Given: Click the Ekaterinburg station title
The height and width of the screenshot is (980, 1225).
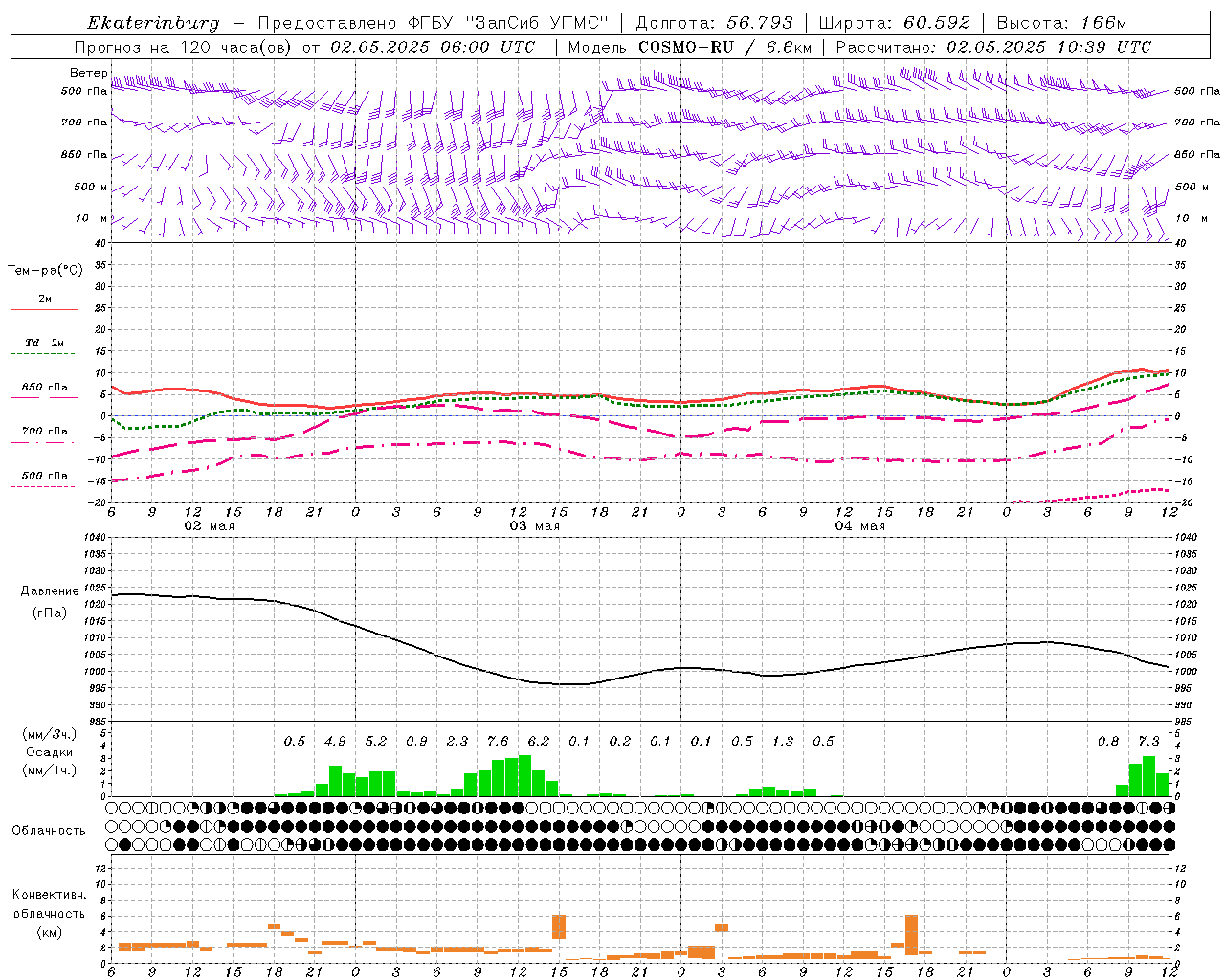Looking at the screenshot, I should [153, 23].
